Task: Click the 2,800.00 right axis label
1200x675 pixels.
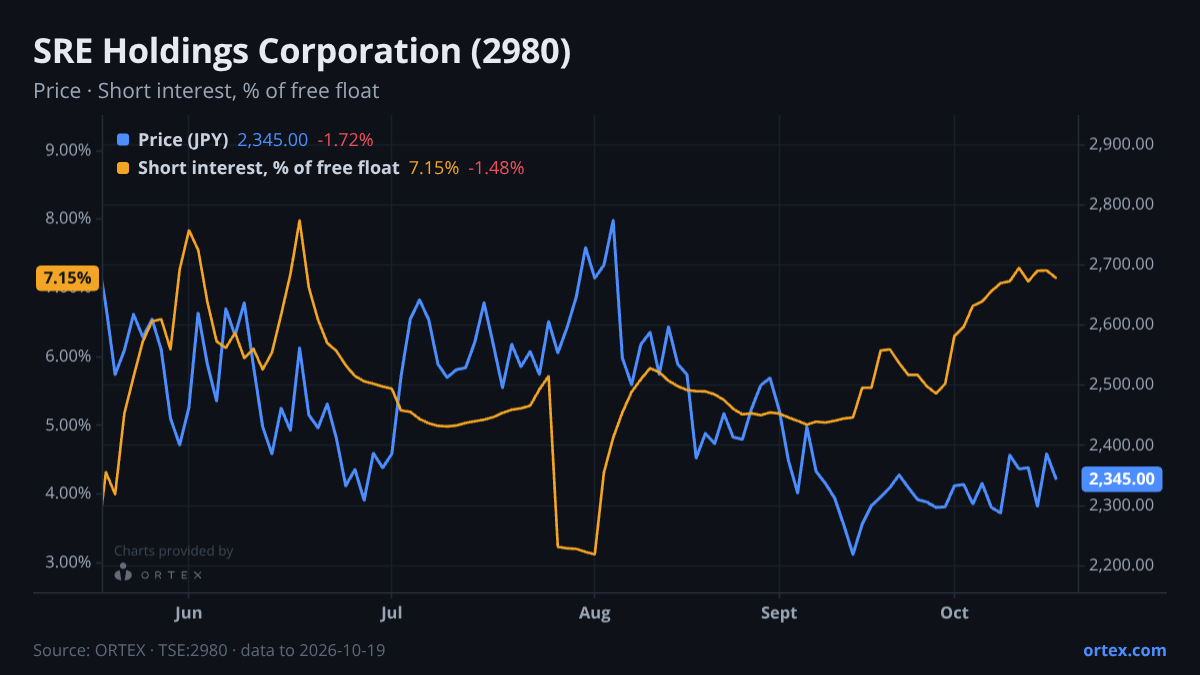Action: point(1122,204)
